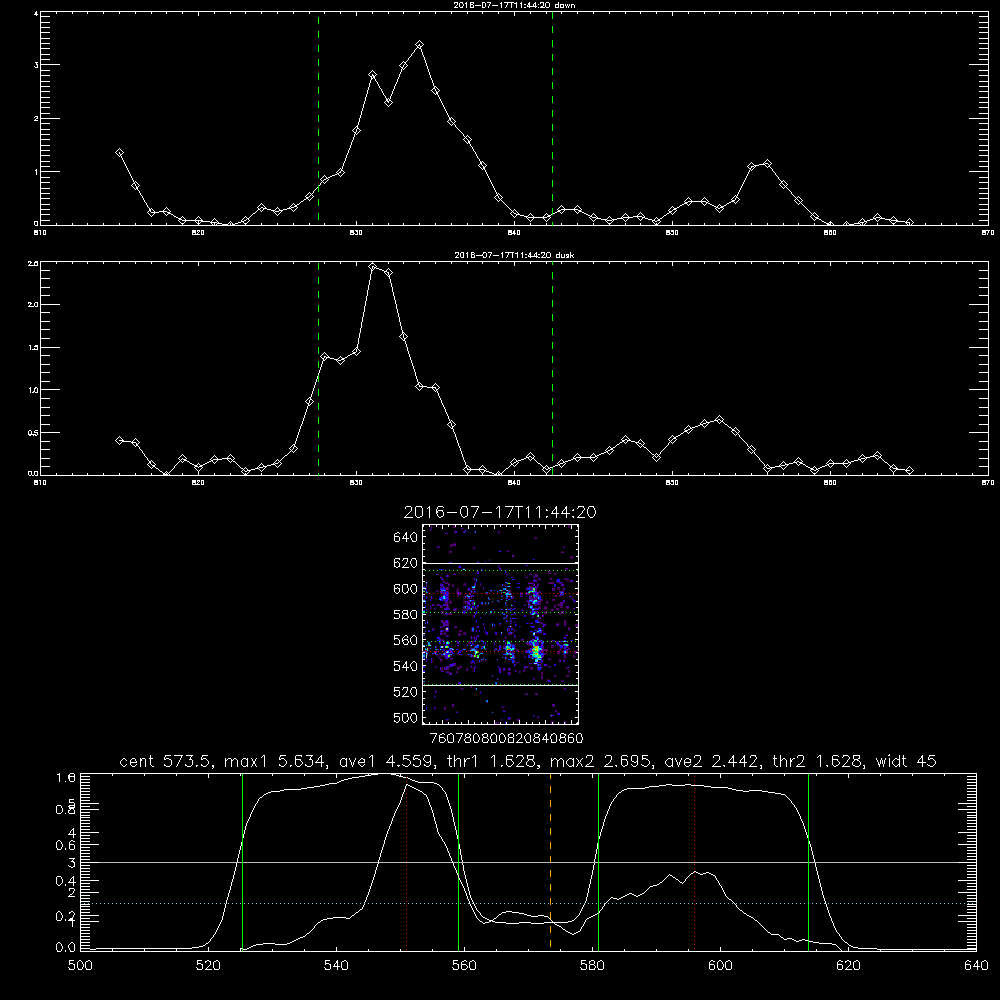
Task: Select the green vertical line near 559 in the profile plot
Action: tap(459, 862)
